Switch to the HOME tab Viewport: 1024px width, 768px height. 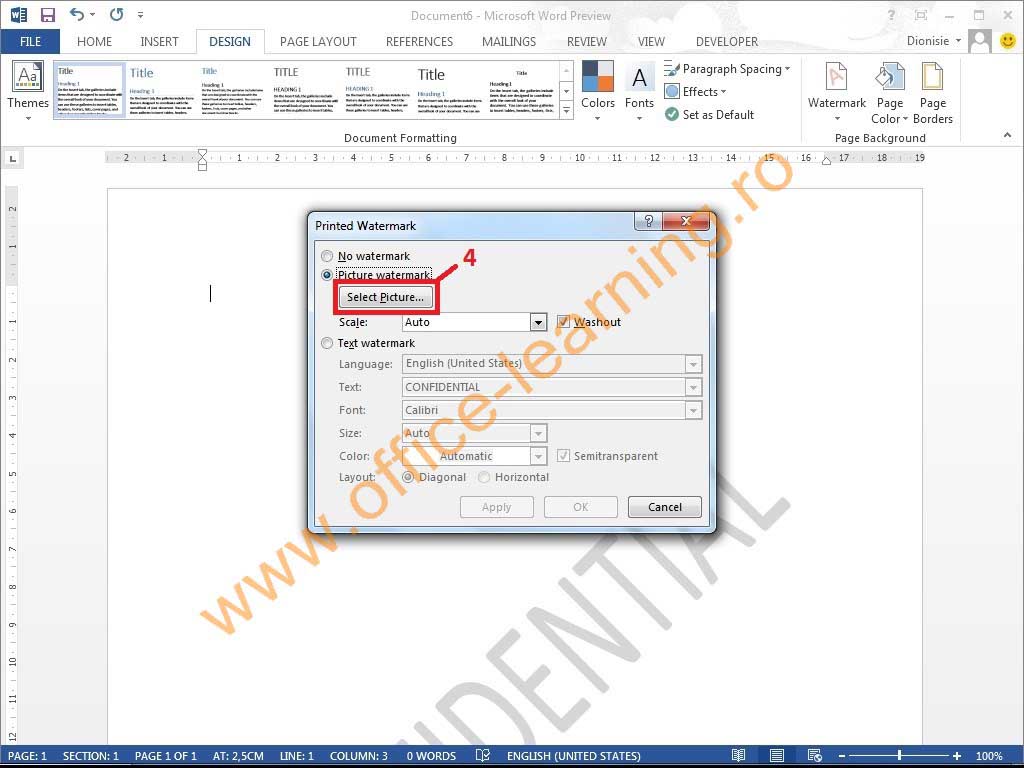[x=94, y=42]
